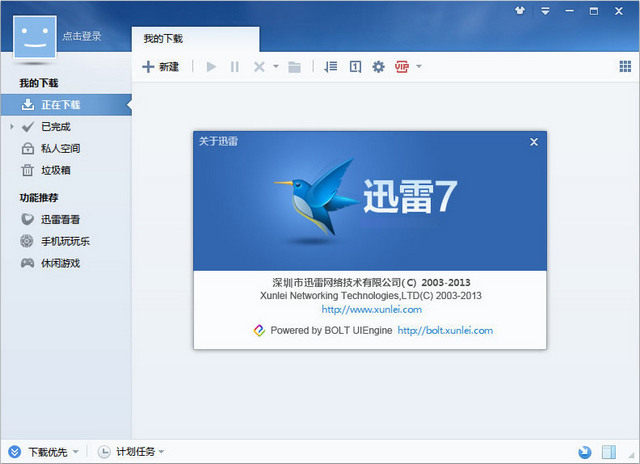Click the red VIP icon
The image size is (640, 464).
pyautogui.click(x=402, y=67)
